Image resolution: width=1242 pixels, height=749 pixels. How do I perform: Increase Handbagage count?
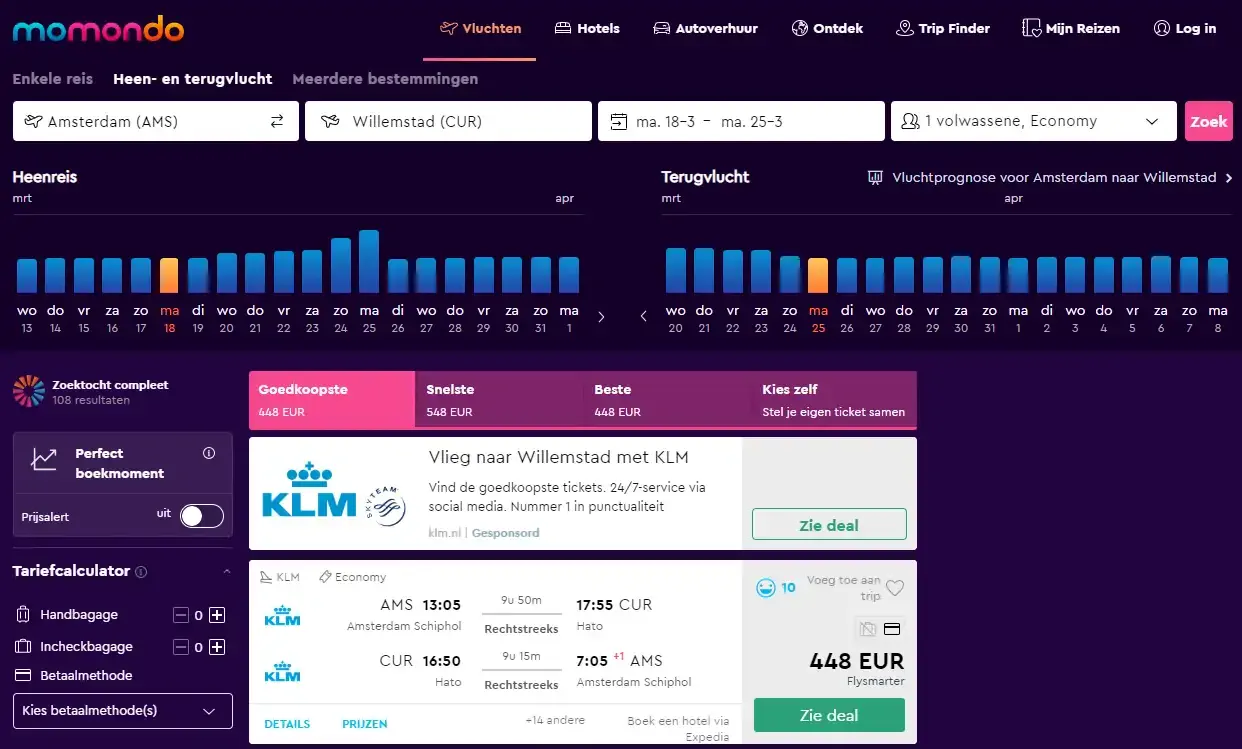(217, 615)
